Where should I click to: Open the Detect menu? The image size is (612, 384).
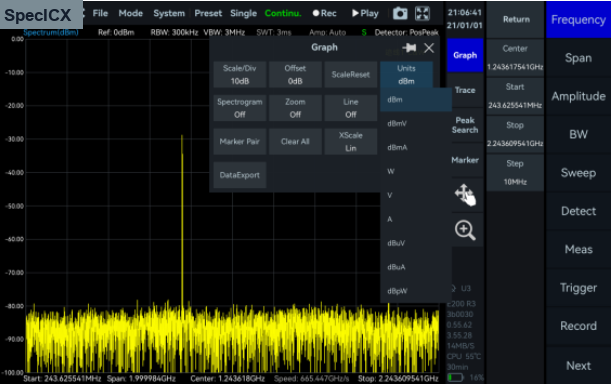(578, 211)
